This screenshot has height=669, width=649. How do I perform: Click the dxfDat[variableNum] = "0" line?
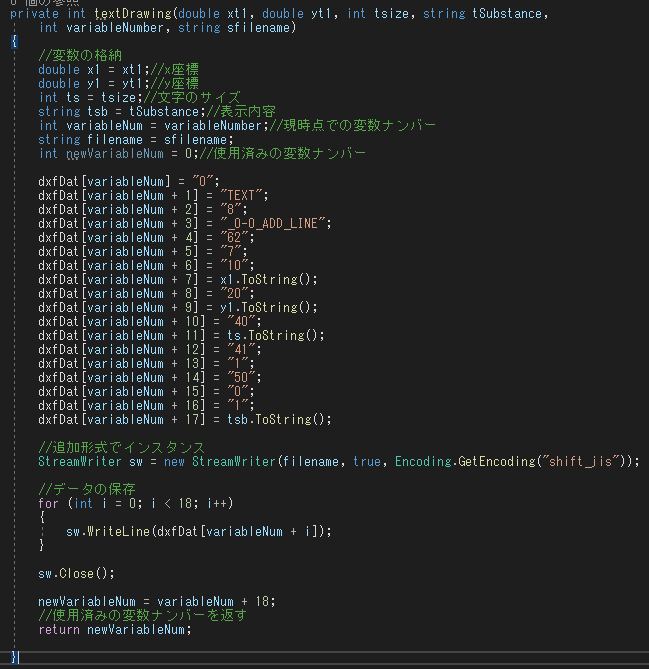click(129, 181)
